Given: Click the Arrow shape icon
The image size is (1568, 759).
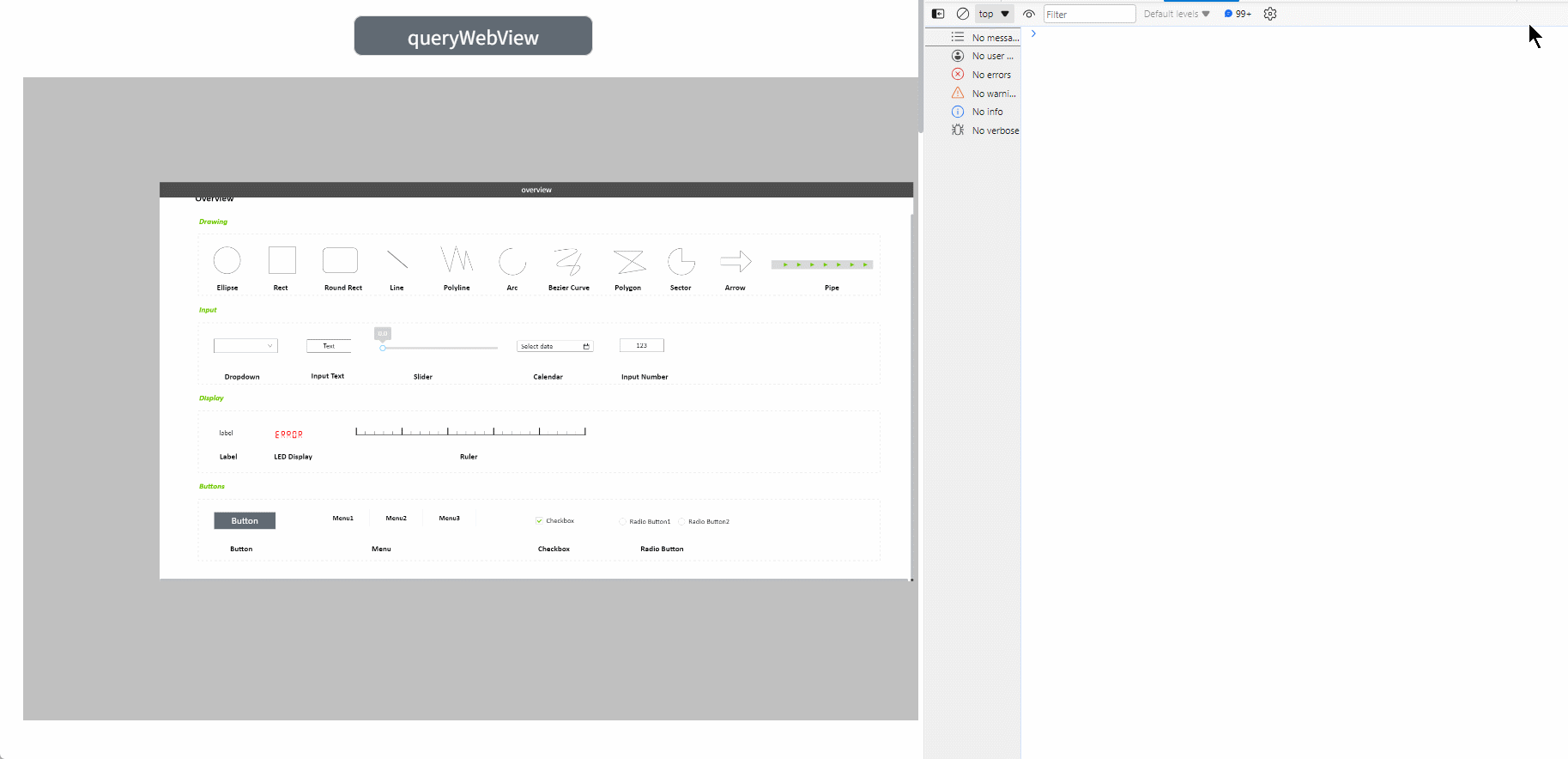Looking at the screenshot, I should pos(736,261).
